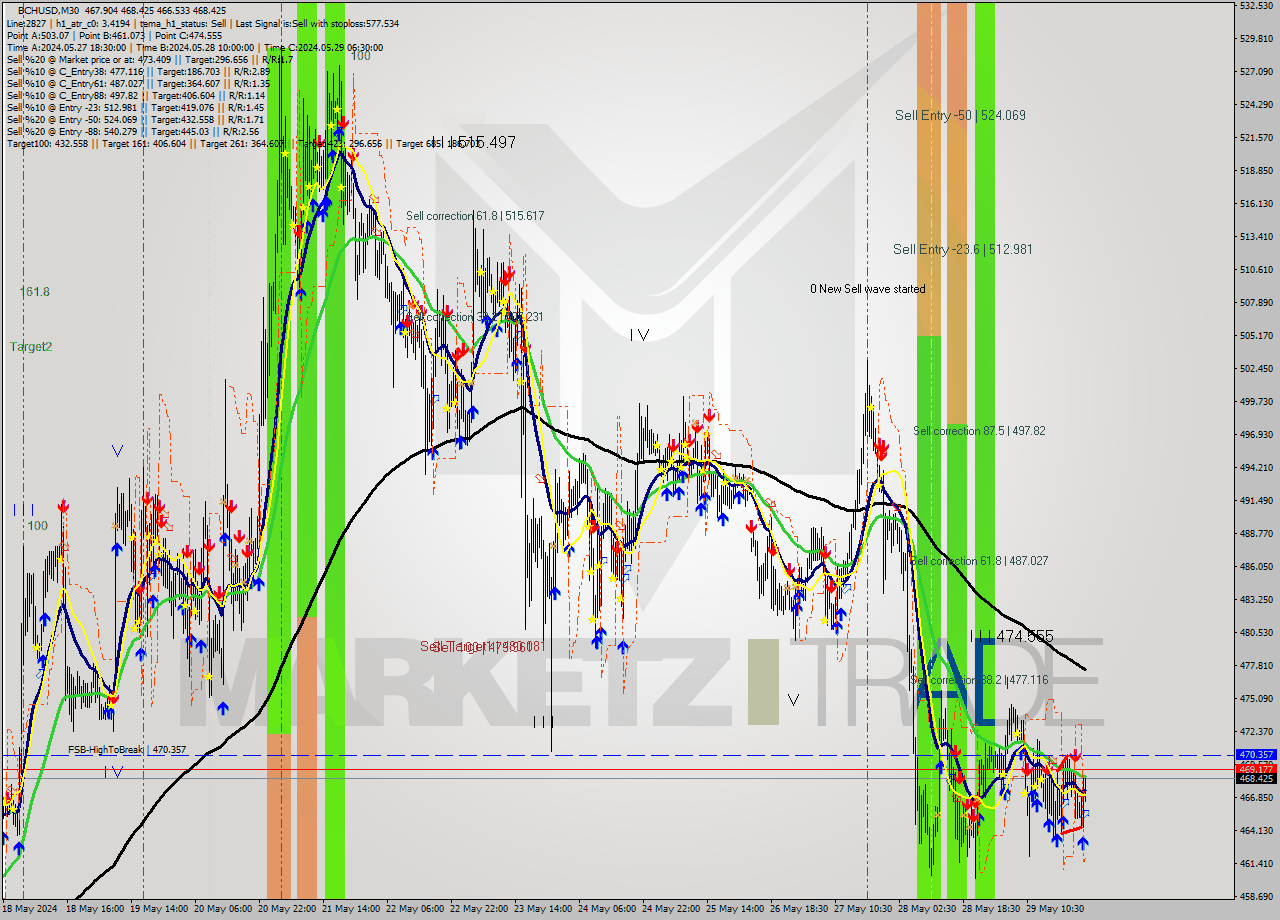Screen dimensions: 1280x920
Task: Click the red 469.177 price tag
Action: point(1256,768)
